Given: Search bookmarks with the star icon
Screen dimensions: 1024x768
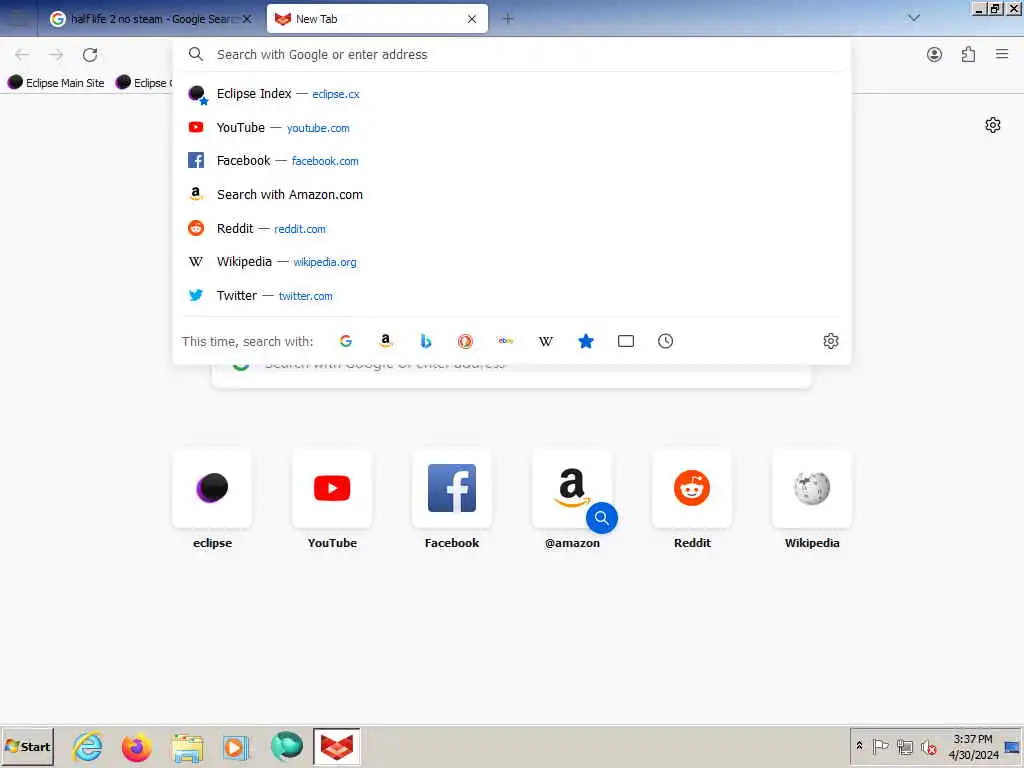Looking at the screenshot, I should pos(586,341).
